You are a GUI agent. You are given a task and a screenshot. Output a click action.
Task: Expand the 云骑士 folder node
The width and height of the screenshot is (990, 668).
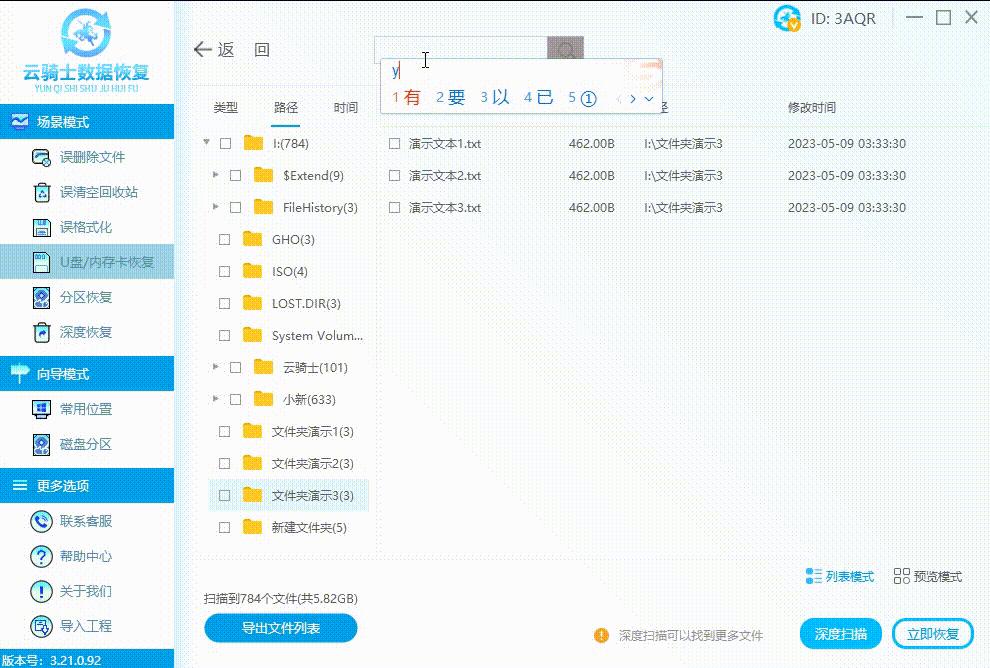coord(216,367)
